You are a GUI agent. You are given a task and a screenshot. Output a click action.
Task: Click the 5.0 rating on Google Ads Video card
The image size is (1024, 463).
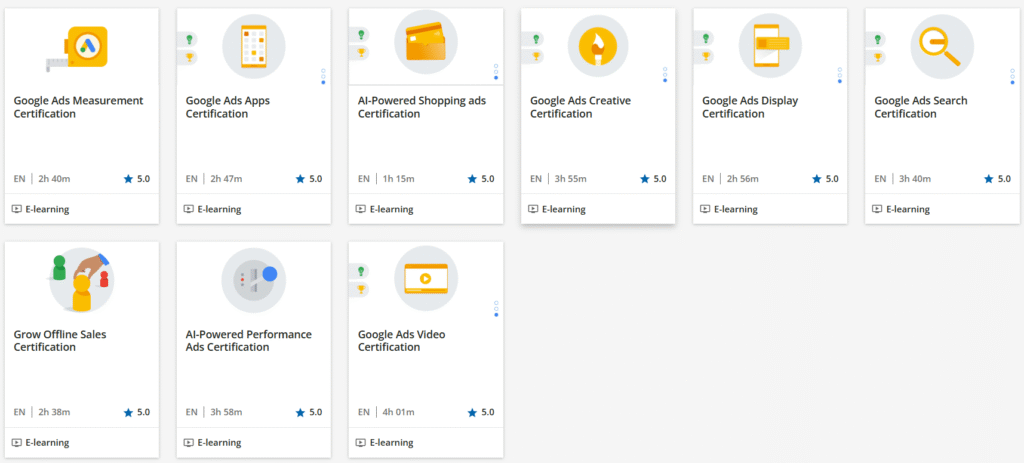tap(487, 412)
